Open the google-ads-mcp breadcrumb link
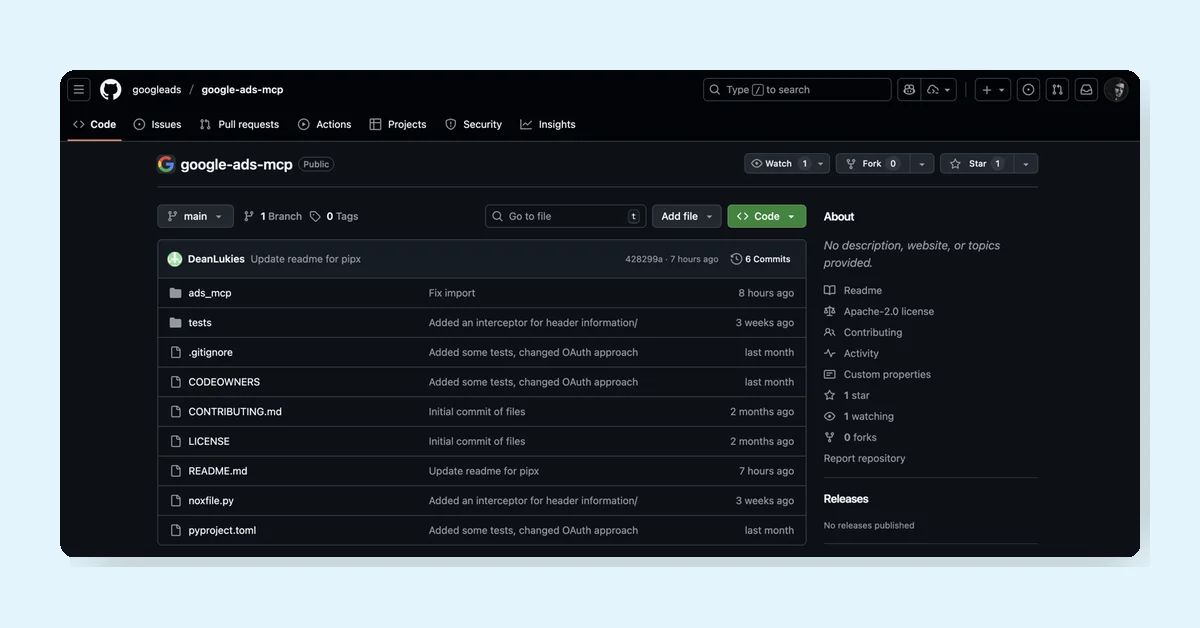1200x628 pixels. point(242,90)
